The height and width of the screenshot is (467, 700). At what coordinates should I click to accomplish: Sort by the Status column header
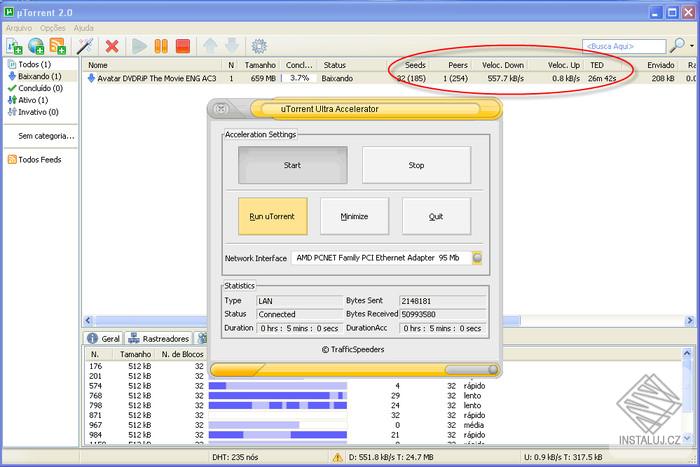(x=334, y=65)
